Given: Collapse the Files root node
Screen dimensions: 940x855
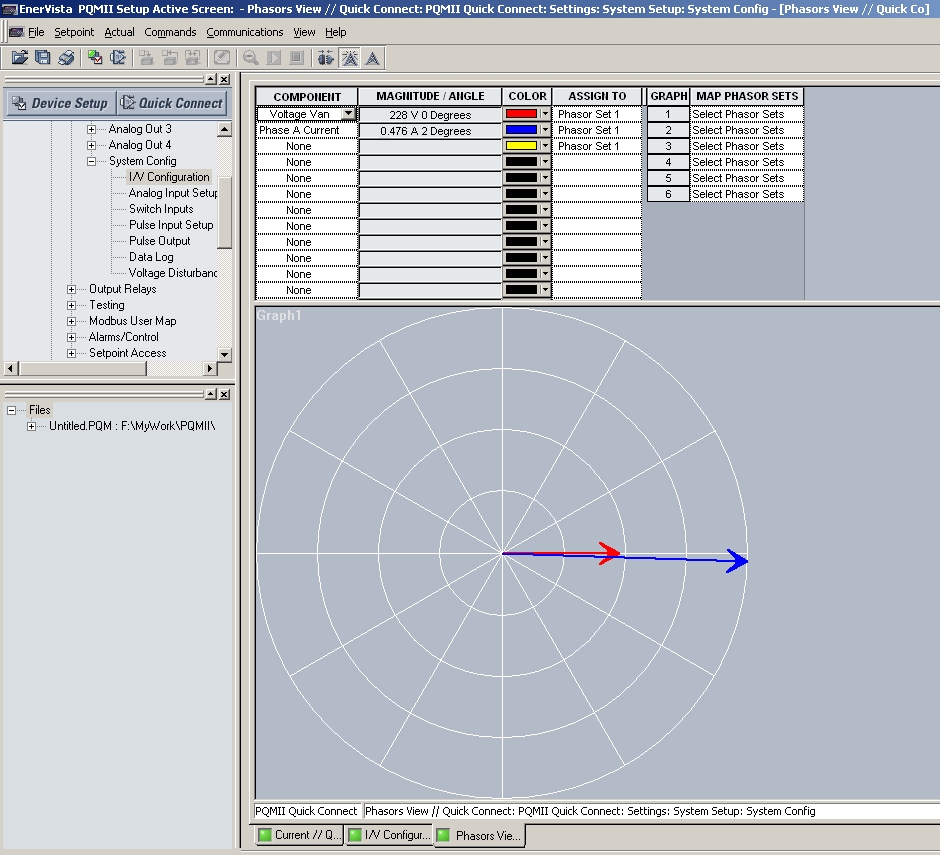Looking at the screenshot, I should (x=11, y=410).
